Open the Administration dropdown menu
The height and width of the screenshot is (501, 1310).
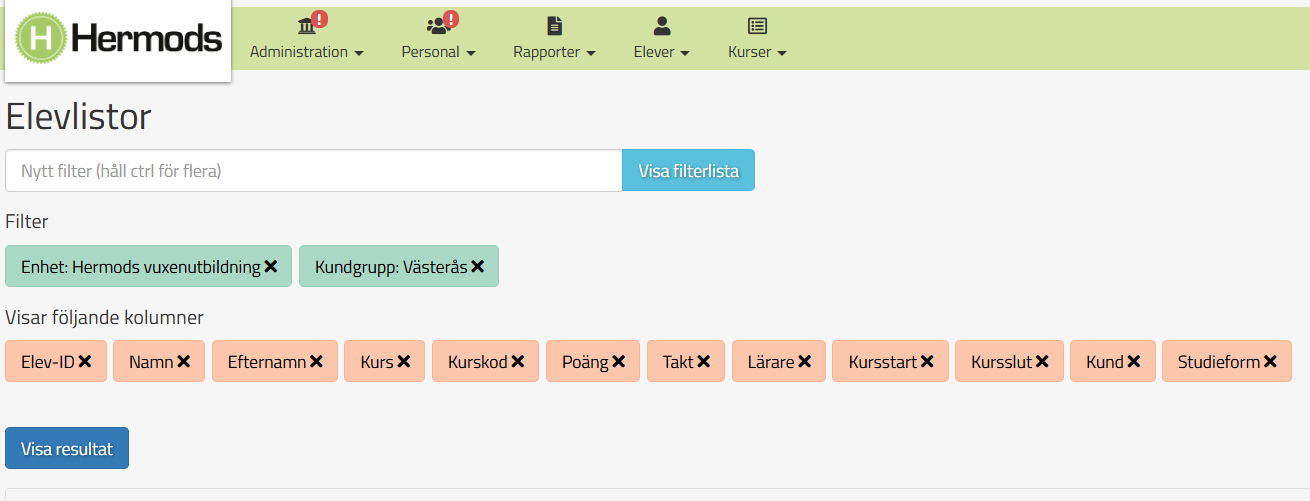306,52
